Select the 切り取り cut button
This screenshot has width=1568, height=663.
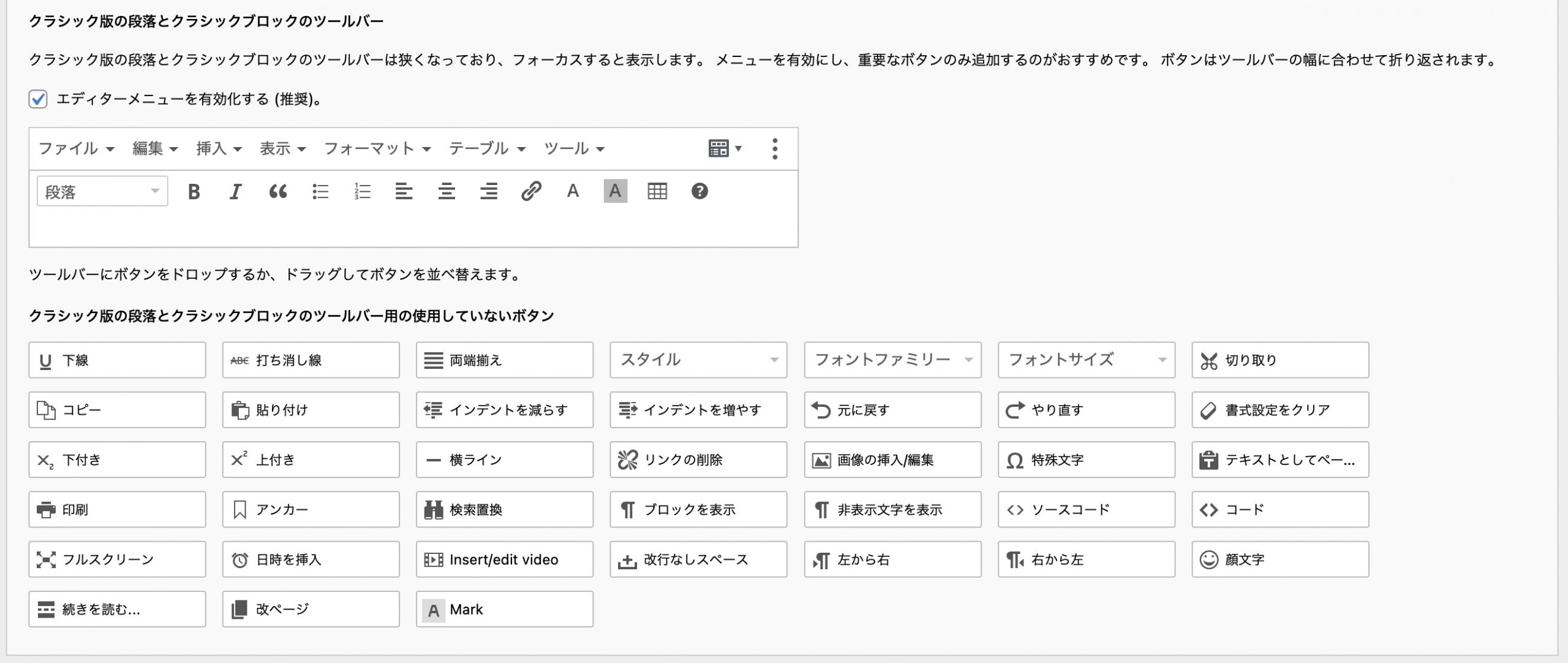(x=1280, y=360)
